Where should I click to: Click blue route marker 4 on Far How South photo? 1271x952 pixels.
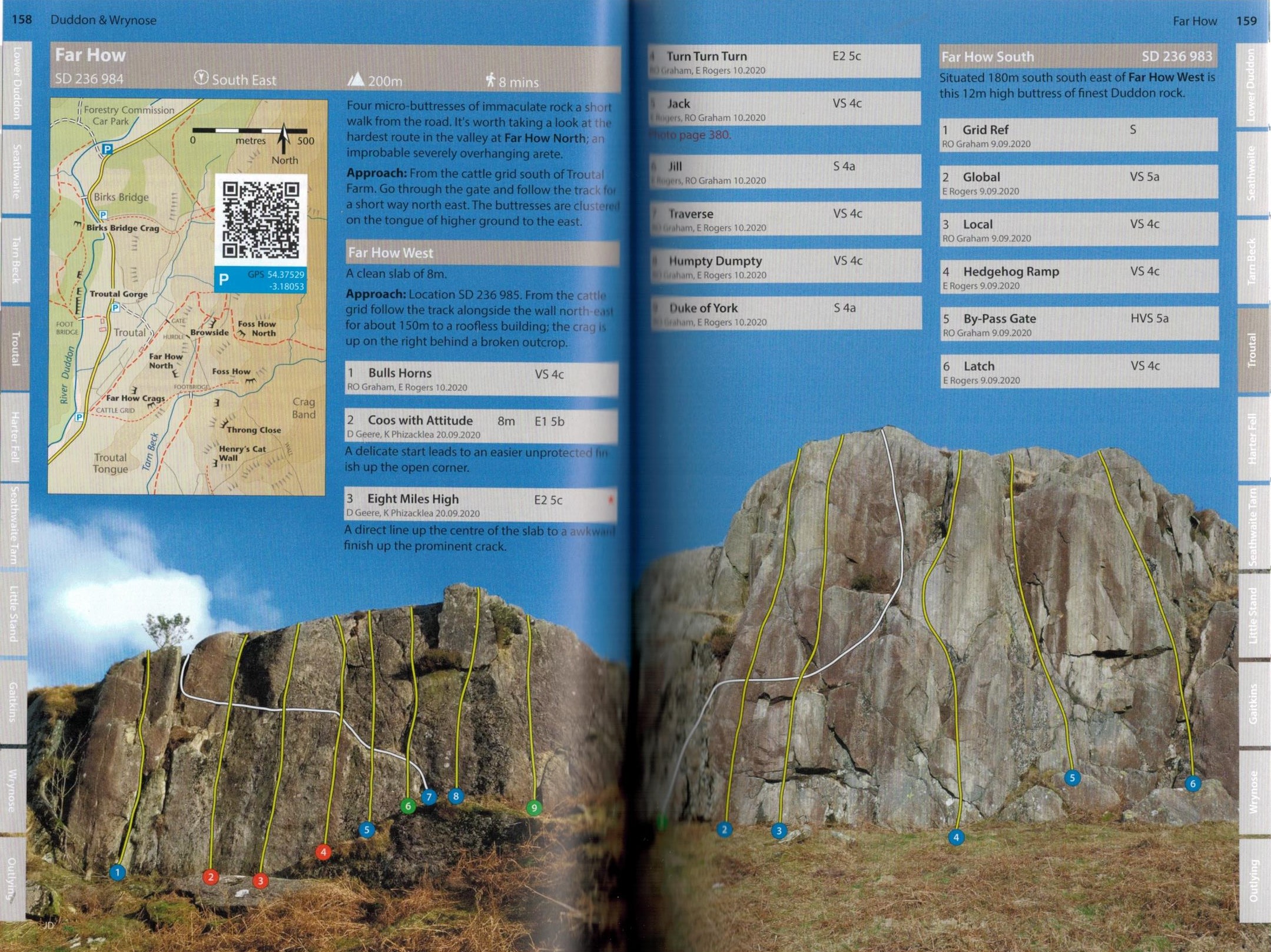[x=956, y=837]
